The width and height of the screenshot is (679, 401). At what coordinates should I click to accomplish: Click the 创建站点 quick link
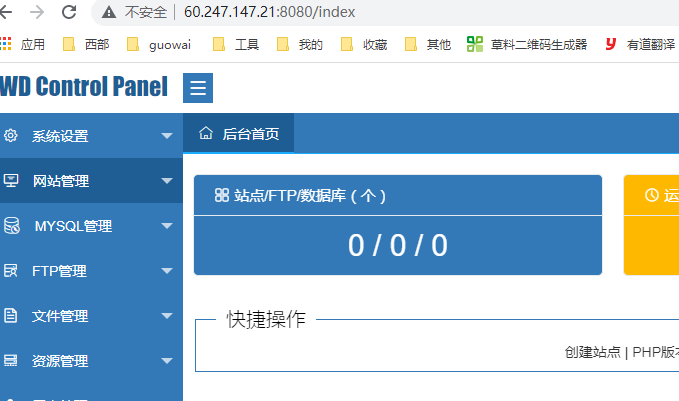tap(593, 352)
